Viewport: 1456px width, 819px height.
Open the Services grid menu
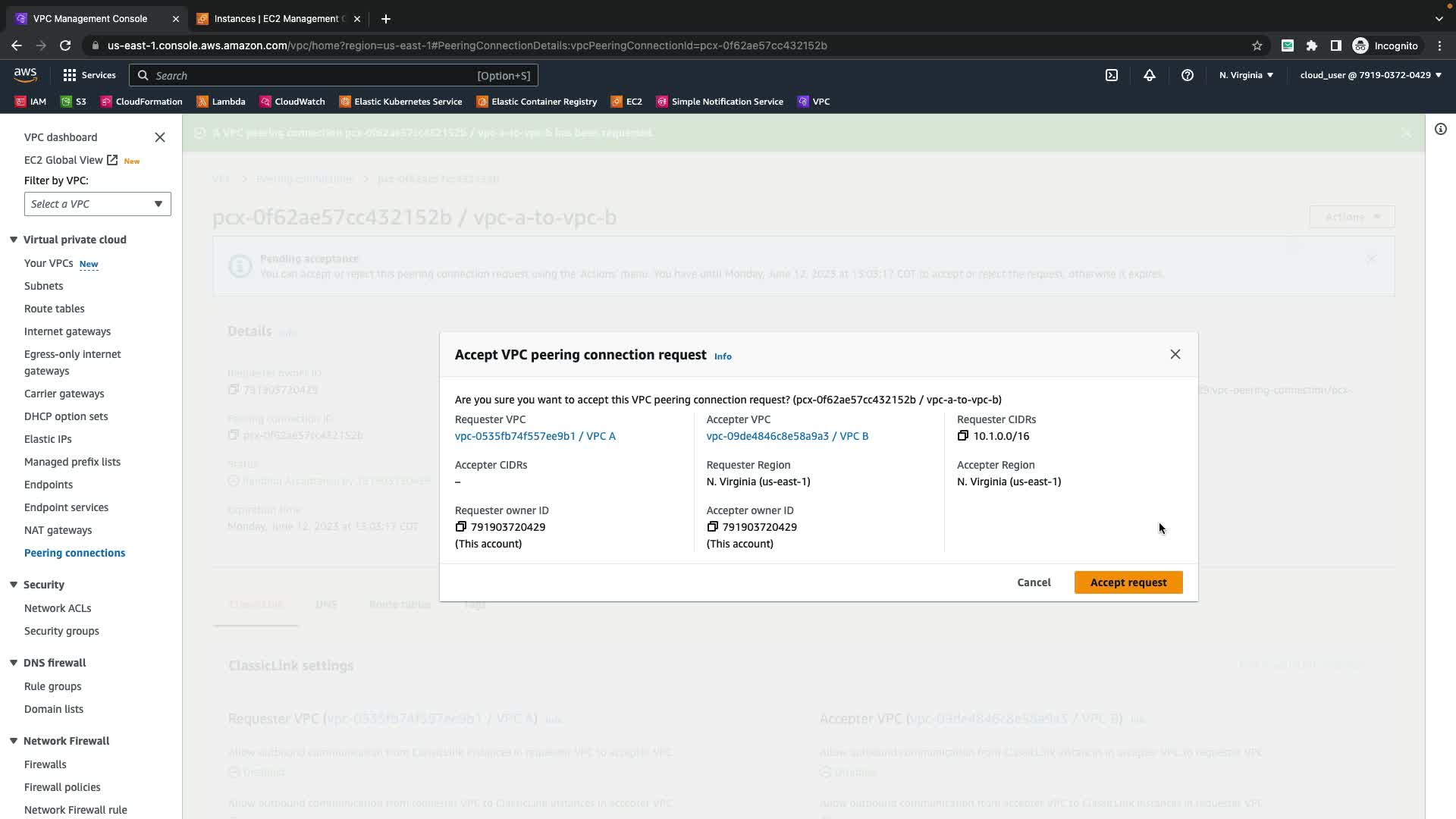click(89, 75)
